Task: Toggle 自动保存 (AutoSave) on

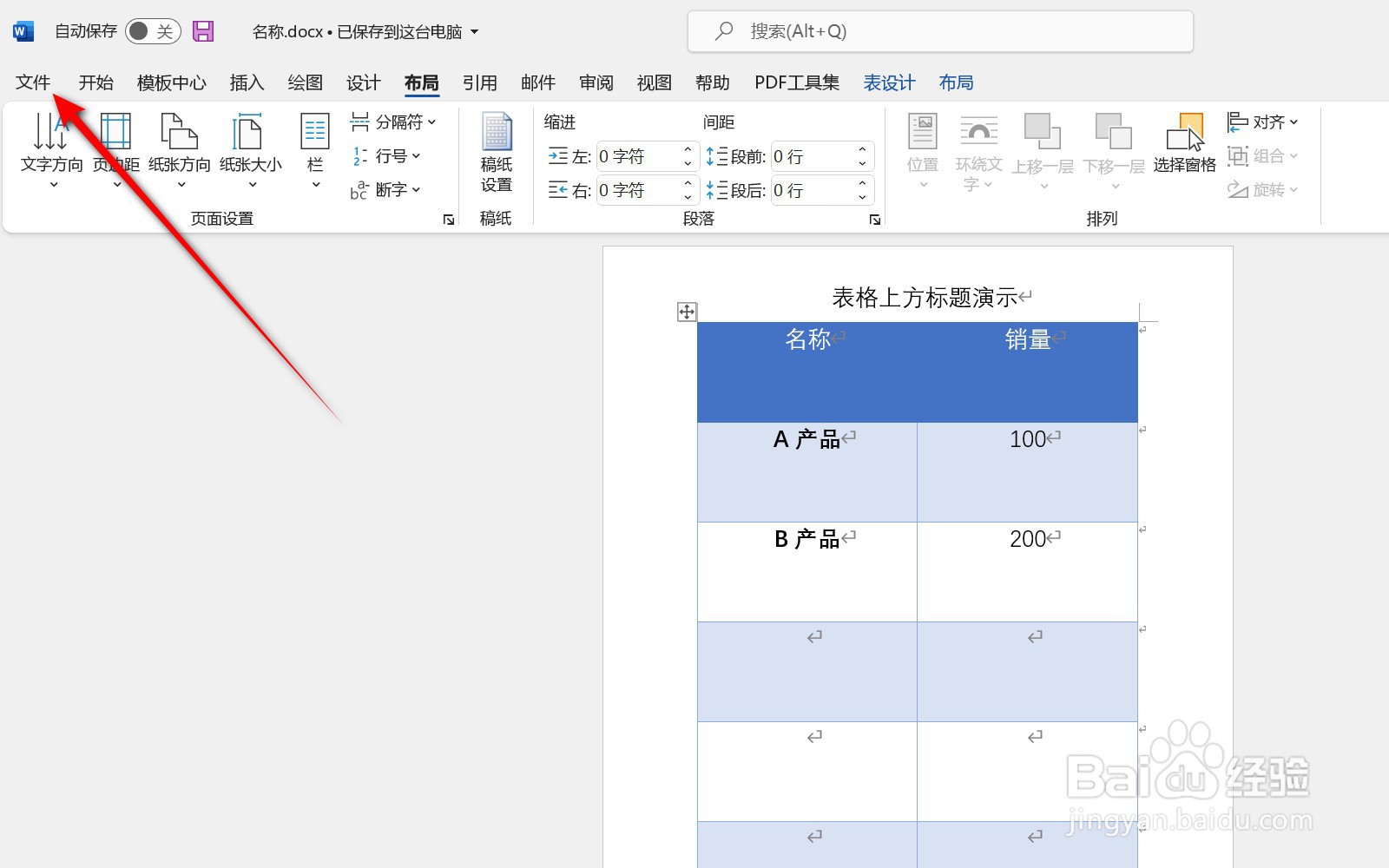Action: click(x=155, y=30)
